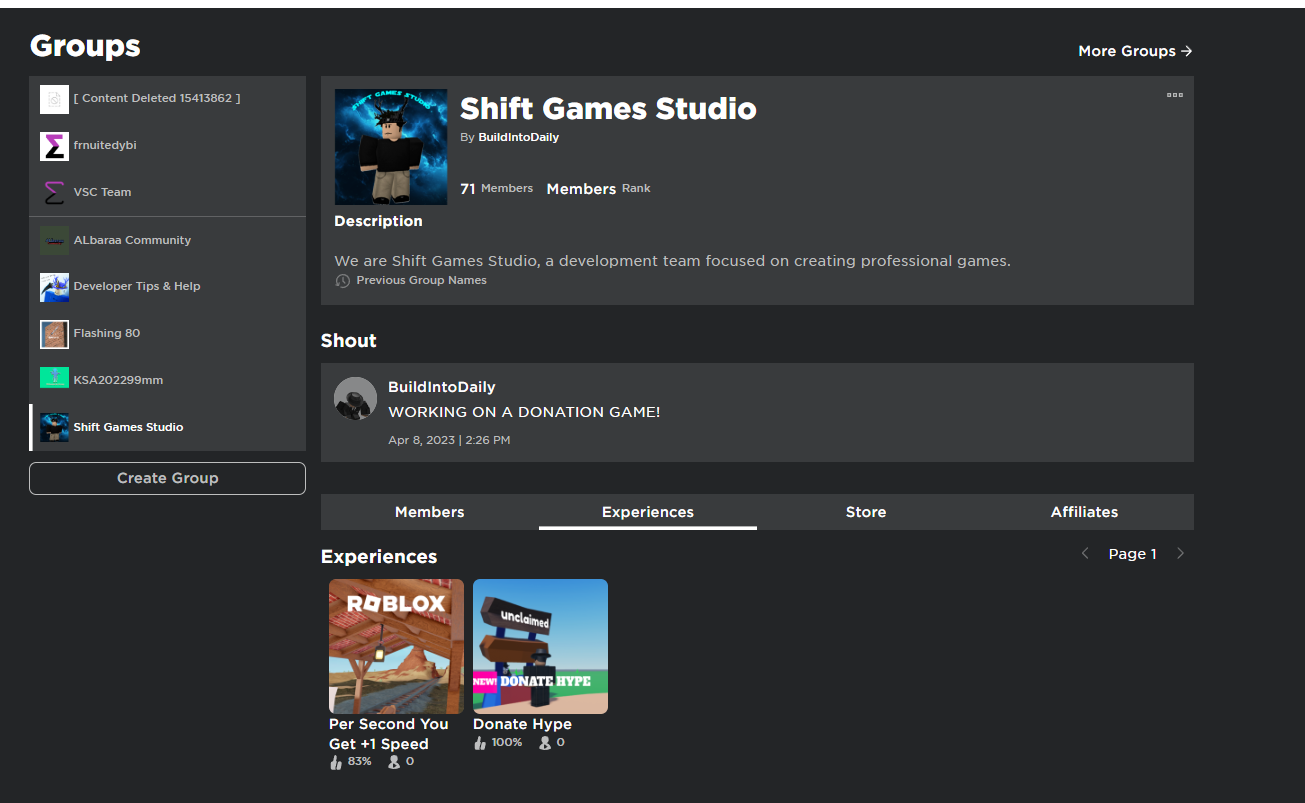
Task: Open Per Second You Get +1 Speed thumbnail
Action: pyautogui.click(x=396, y=646)
